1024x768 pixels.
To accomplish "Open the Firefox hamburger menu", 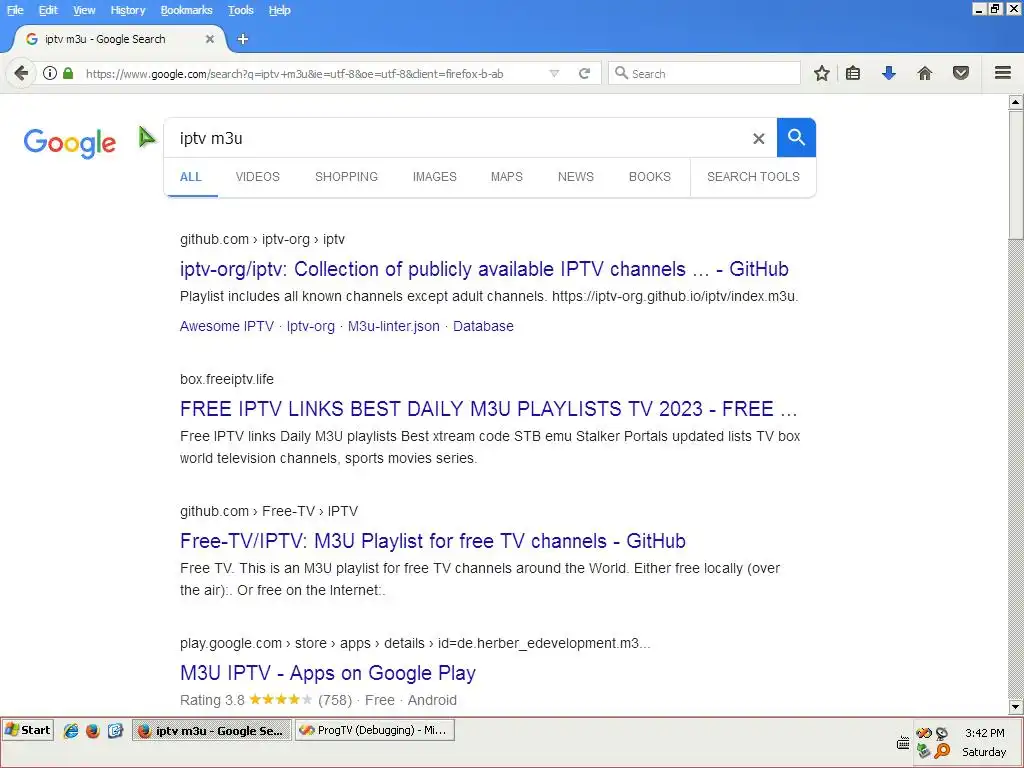I will (1002, 73).
